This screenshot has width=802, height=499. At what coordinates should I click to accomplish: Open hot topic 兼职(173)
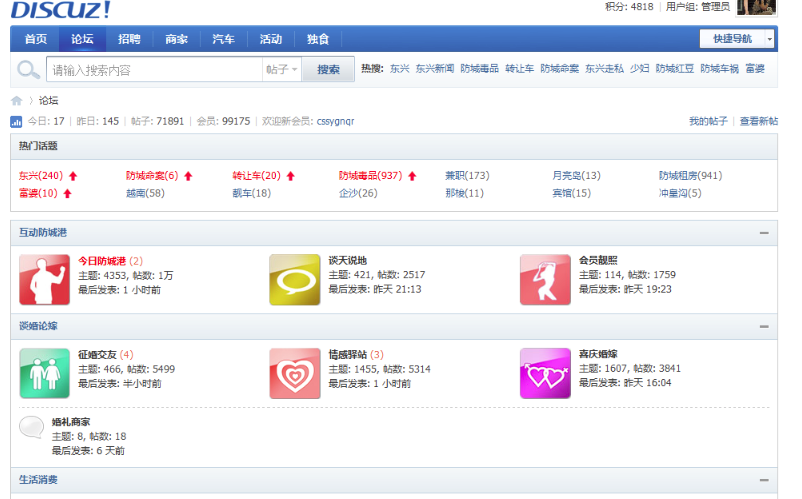pos(467,176)
